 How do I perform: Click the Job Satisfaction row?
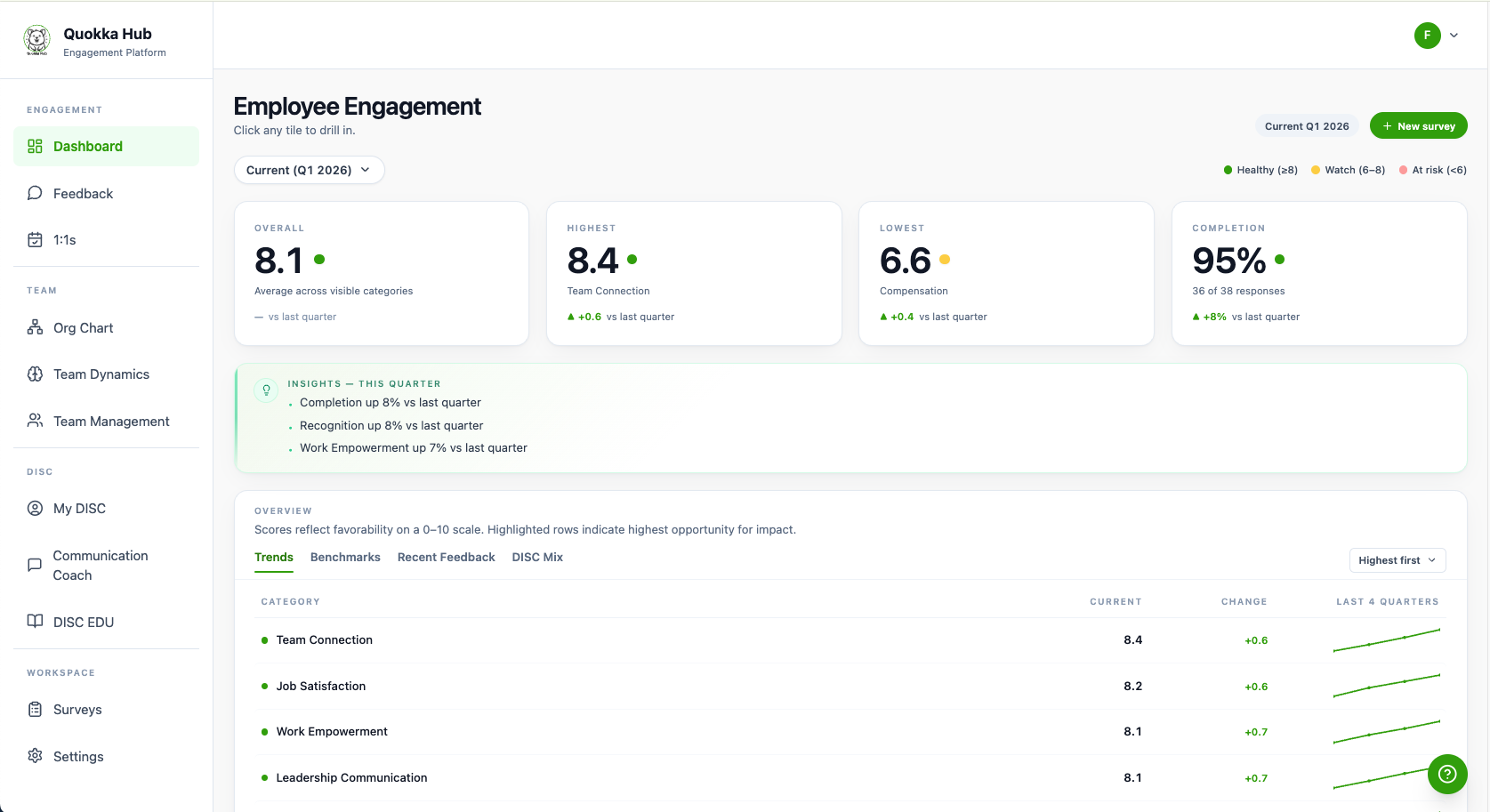point(850,686)
